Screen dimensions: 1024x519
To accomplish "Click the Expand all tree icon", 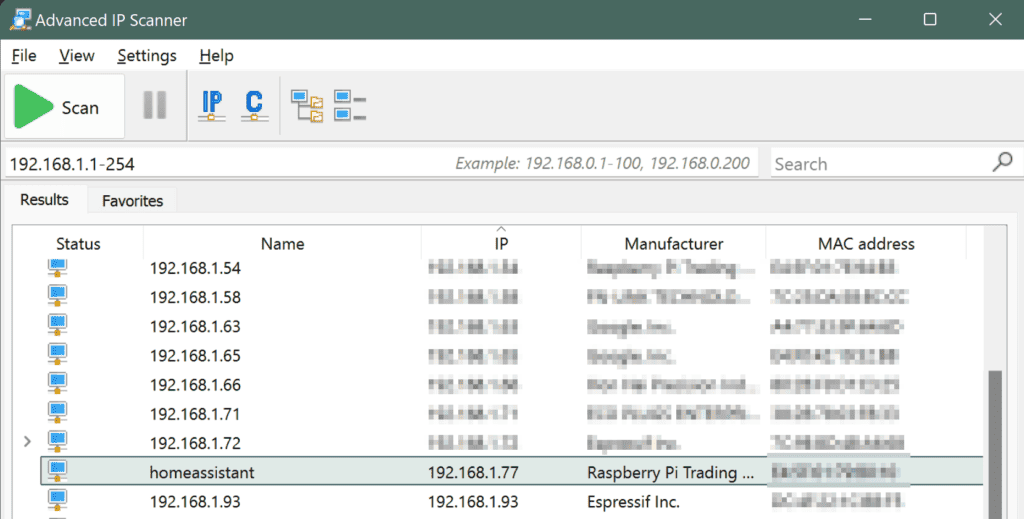I will tap(307, 106).
